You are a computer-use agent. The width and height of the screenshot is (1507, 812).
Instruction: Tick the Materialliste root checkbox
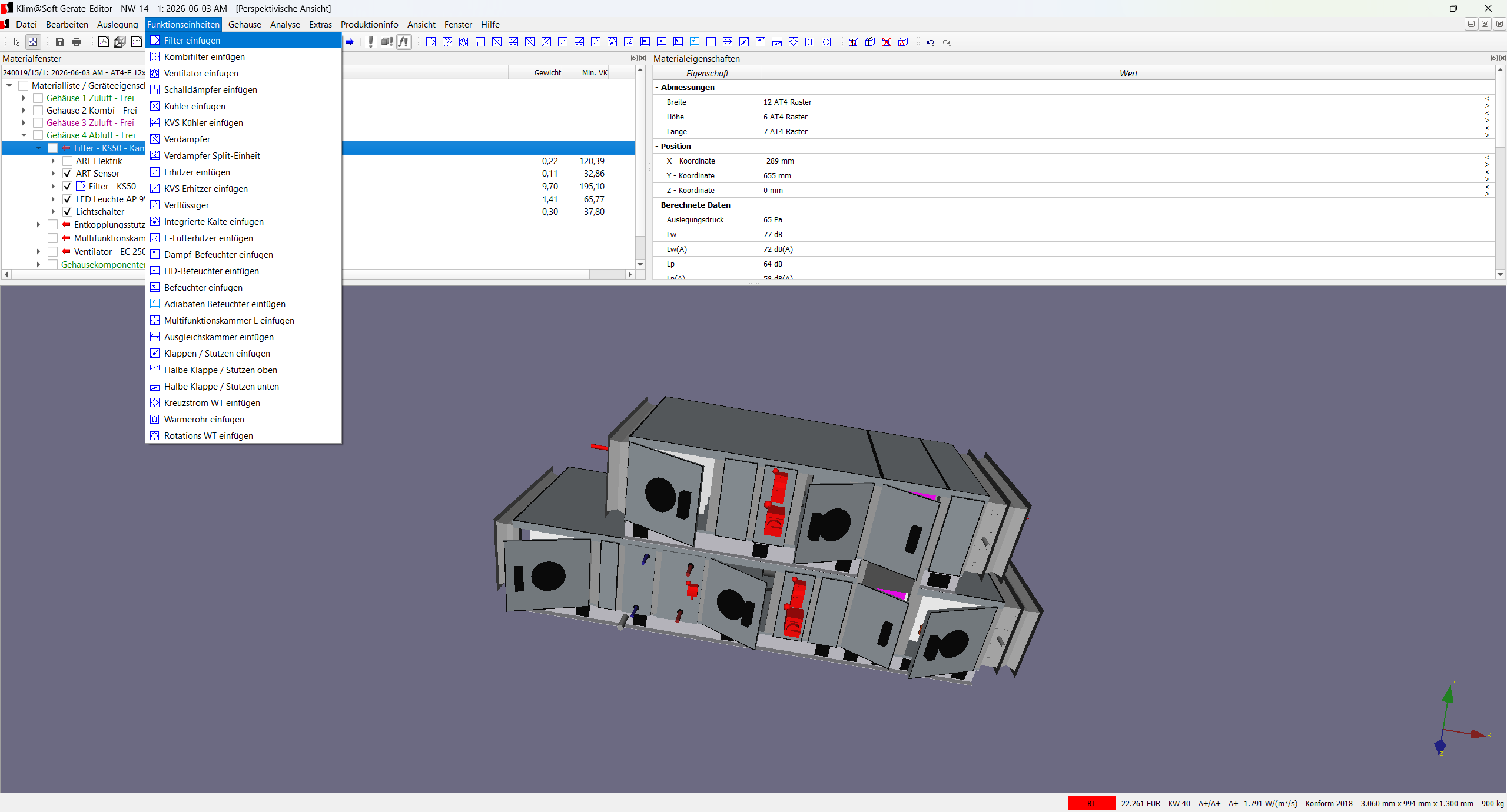(x=24, y=86)
